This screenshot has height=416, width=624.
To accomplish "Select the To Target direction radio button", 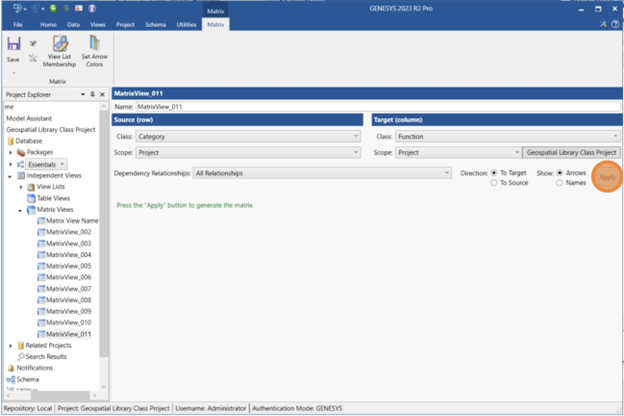I will click(x=494, y=172).
